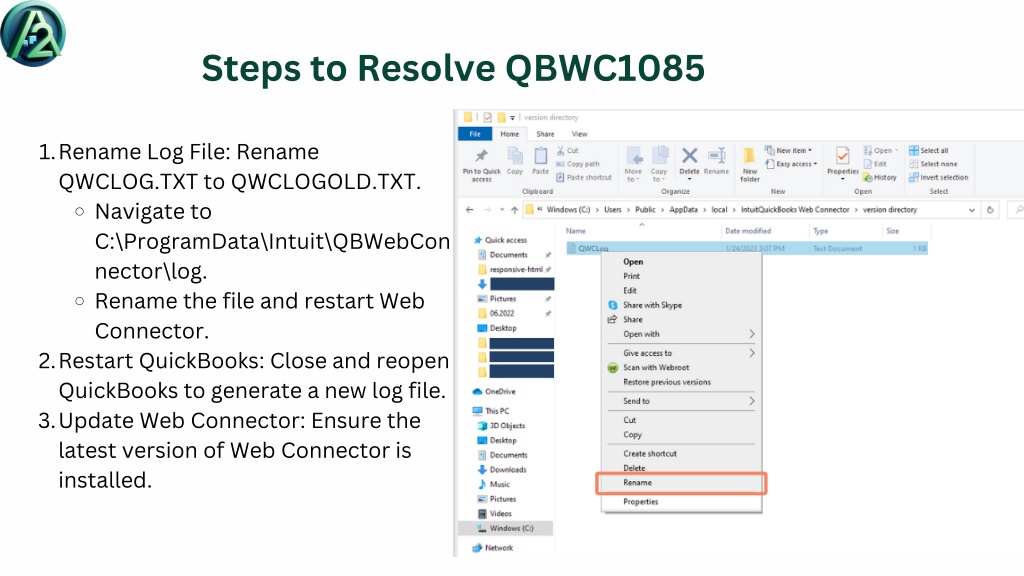Open 3D Objects in the navigation pane
Viewport: 1024px width, 576px height.
coord(502,426)
